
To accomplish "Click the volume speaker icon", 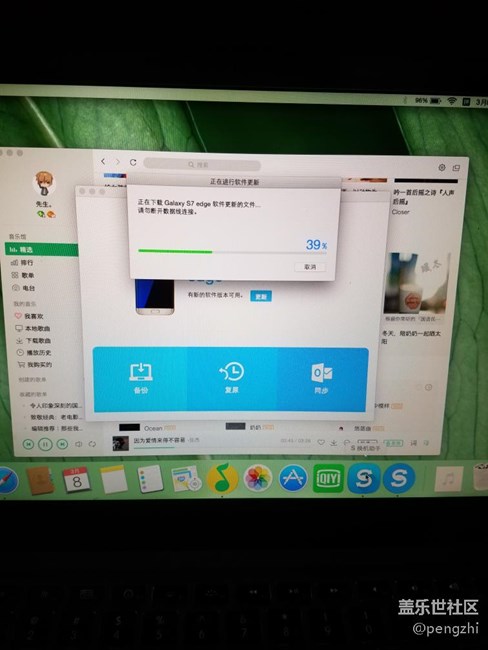I will coord(78,444).
